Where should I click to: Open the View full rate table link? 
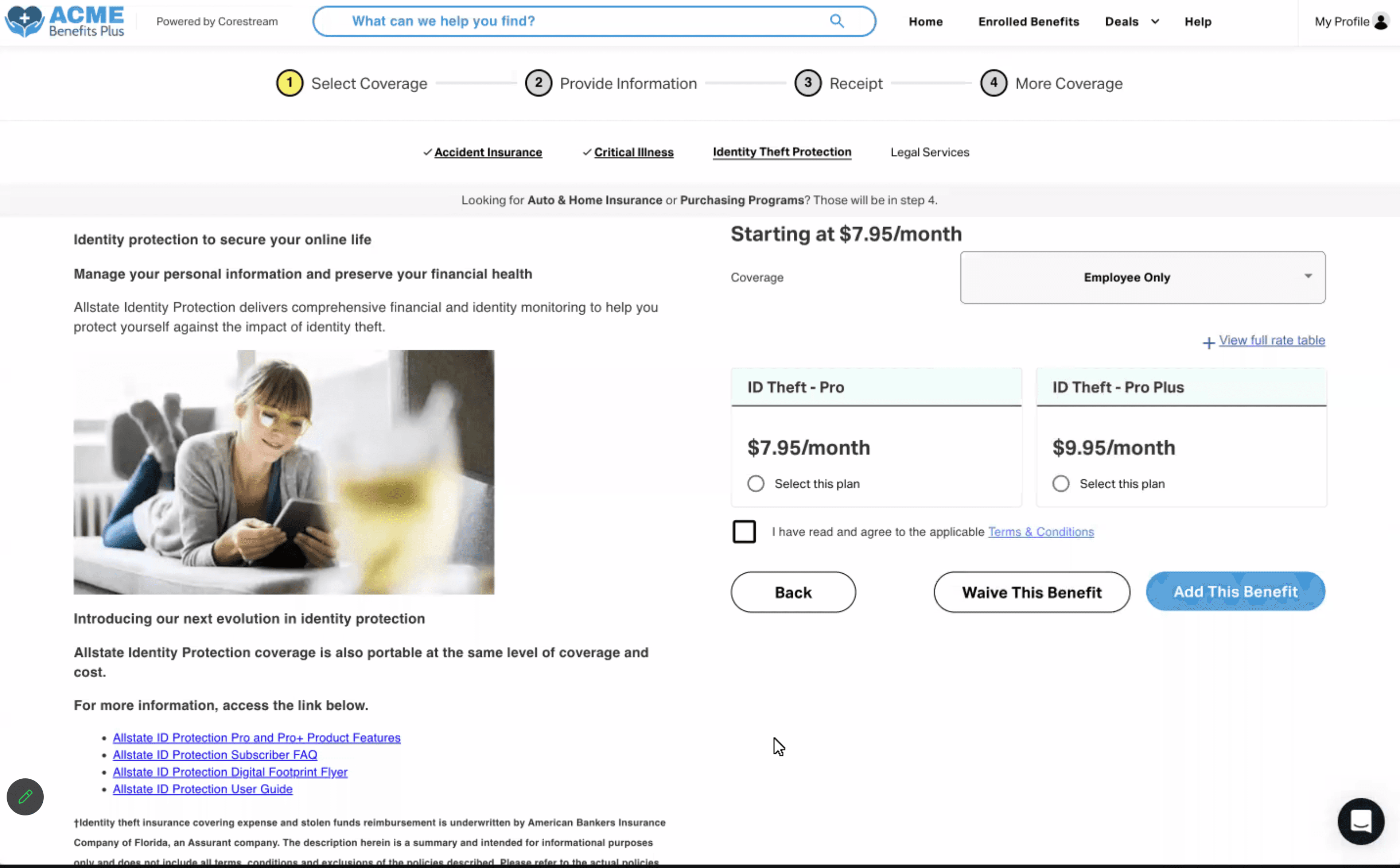(1271, 340)
